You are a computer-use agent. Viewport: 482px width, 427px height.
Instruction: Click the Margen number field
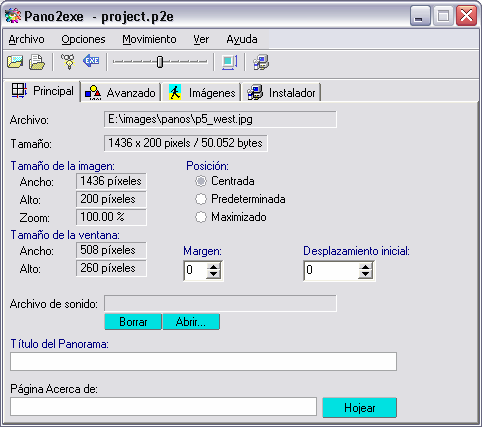196,270
